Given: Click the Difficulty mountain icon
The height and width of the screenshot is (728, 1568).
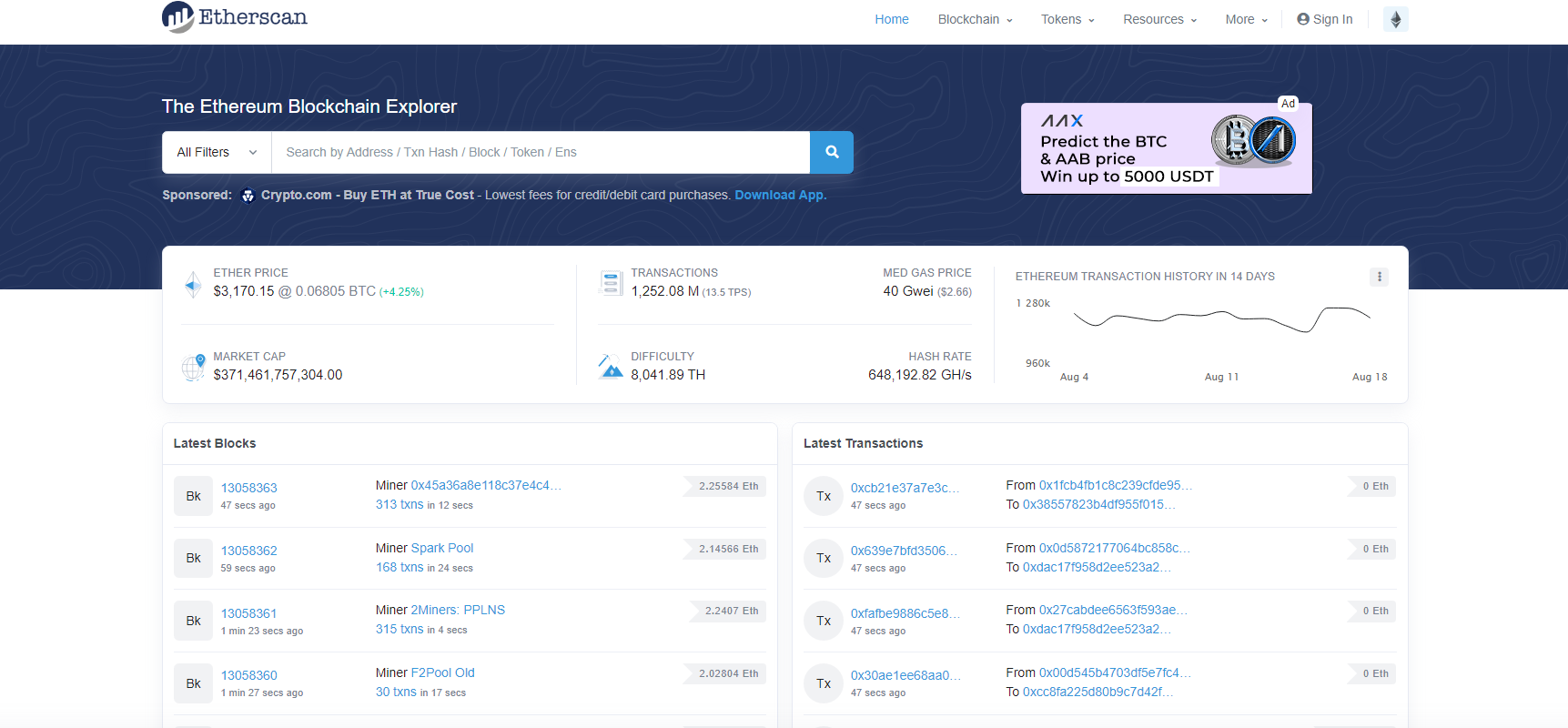Looking at the screenshot, I should click(x=611, y=367).
